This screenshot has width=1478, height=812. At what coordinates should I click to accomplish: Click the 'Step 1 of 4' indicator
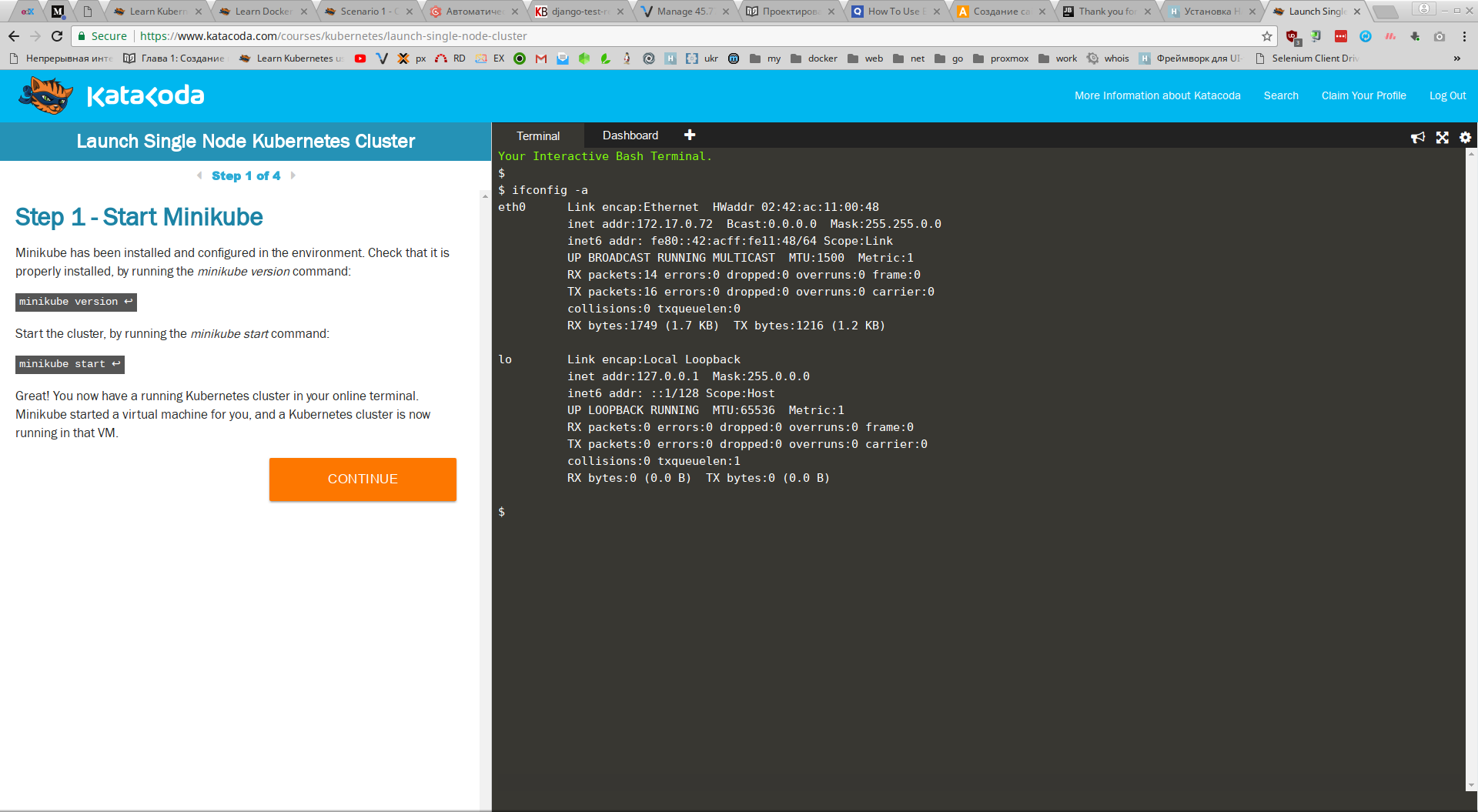246,175
